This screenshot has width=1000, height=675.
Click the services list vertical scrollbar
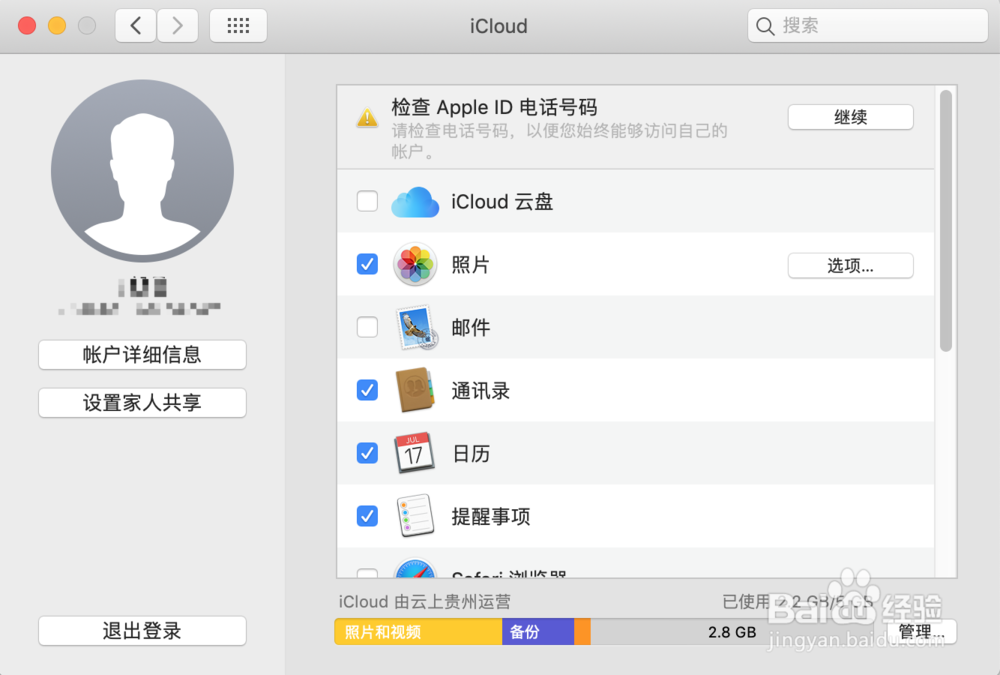(x=946, y=221)
